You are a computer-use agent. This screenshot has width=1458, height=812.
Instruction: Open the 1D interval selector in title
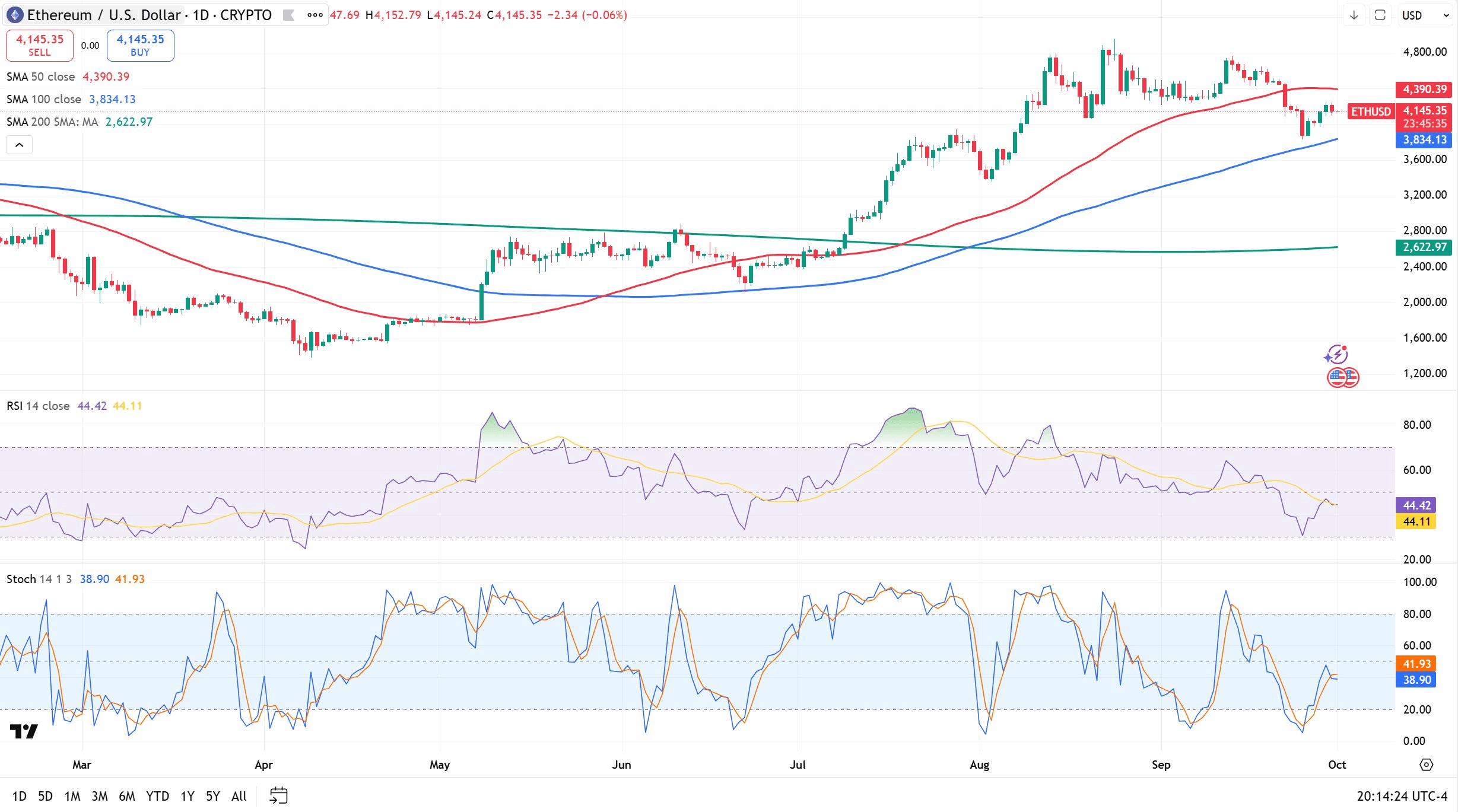tap(201, 15)
